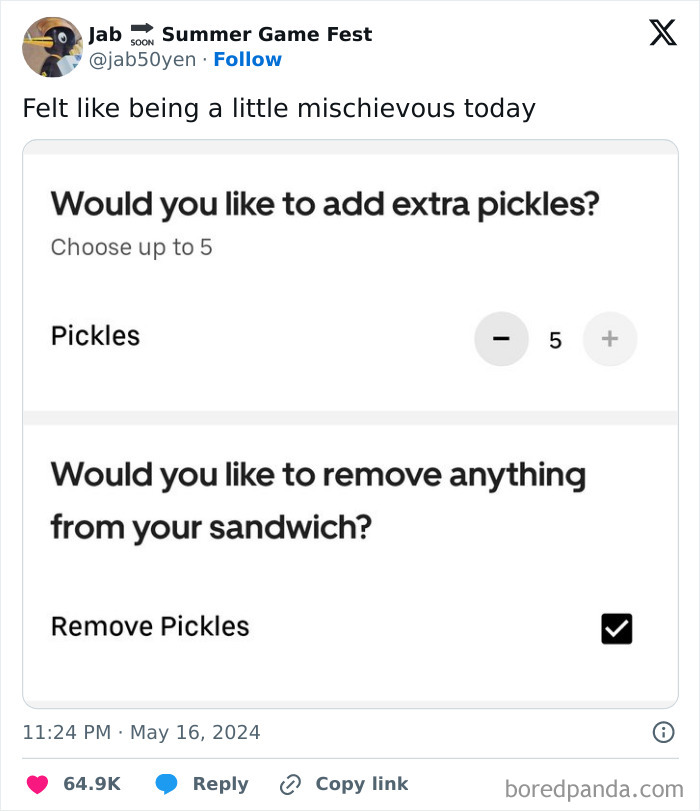Viewport: 700px width, 811px height.
Task: Click the X logo icon
Action: tap(662, 32)
